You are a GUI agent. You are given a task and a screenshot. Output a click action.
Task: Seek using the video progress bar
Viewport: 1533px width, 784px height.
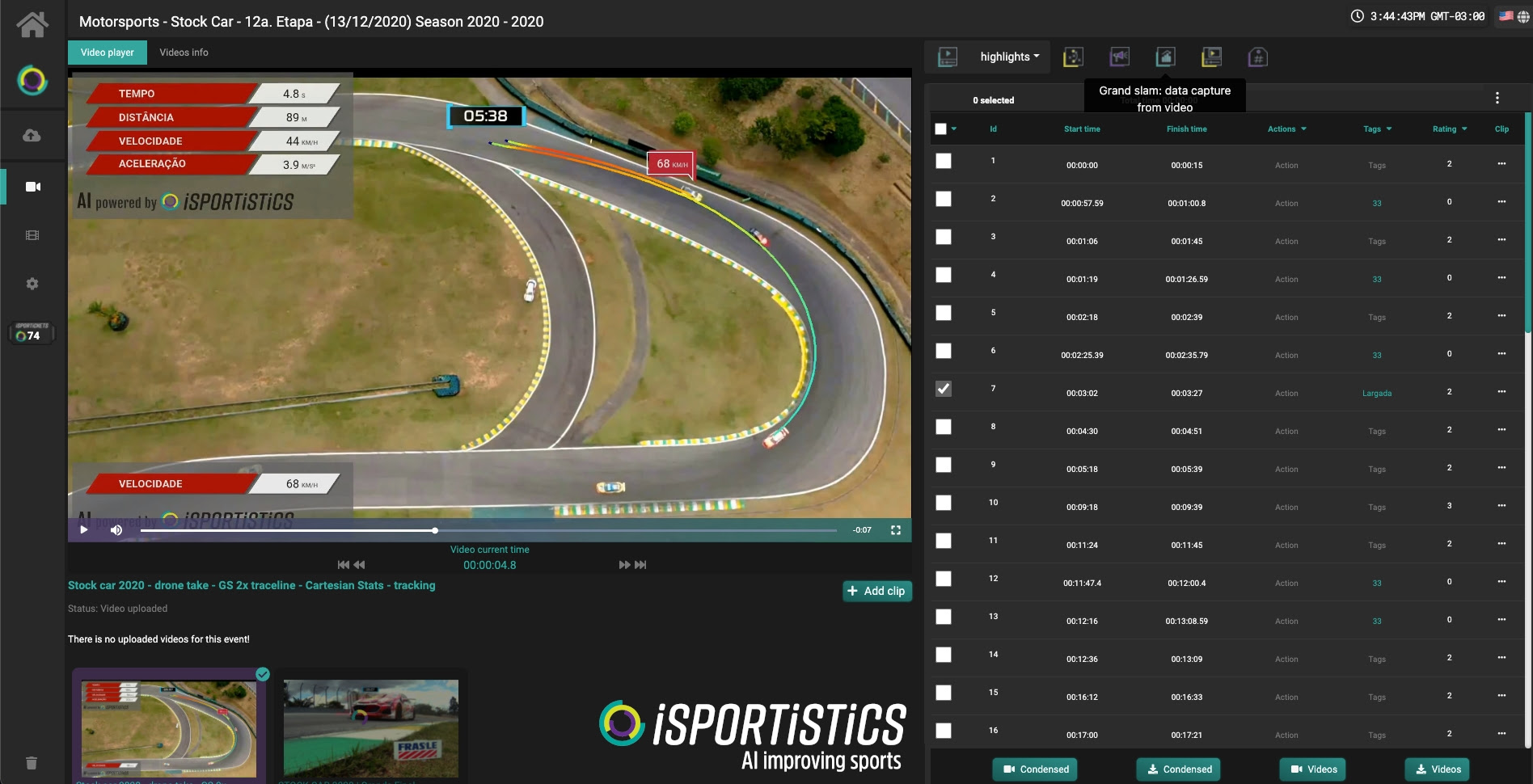coord(488,530)
